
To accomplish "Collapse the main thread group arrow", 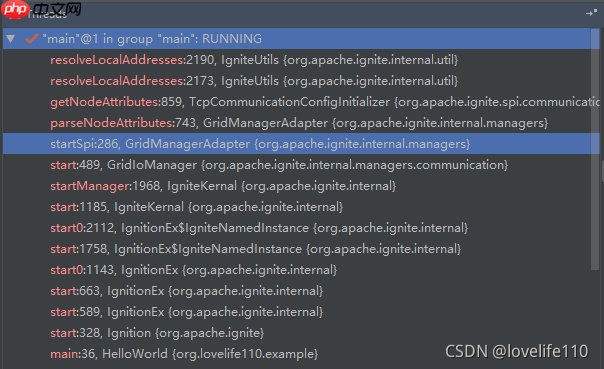I will [11, 39].
